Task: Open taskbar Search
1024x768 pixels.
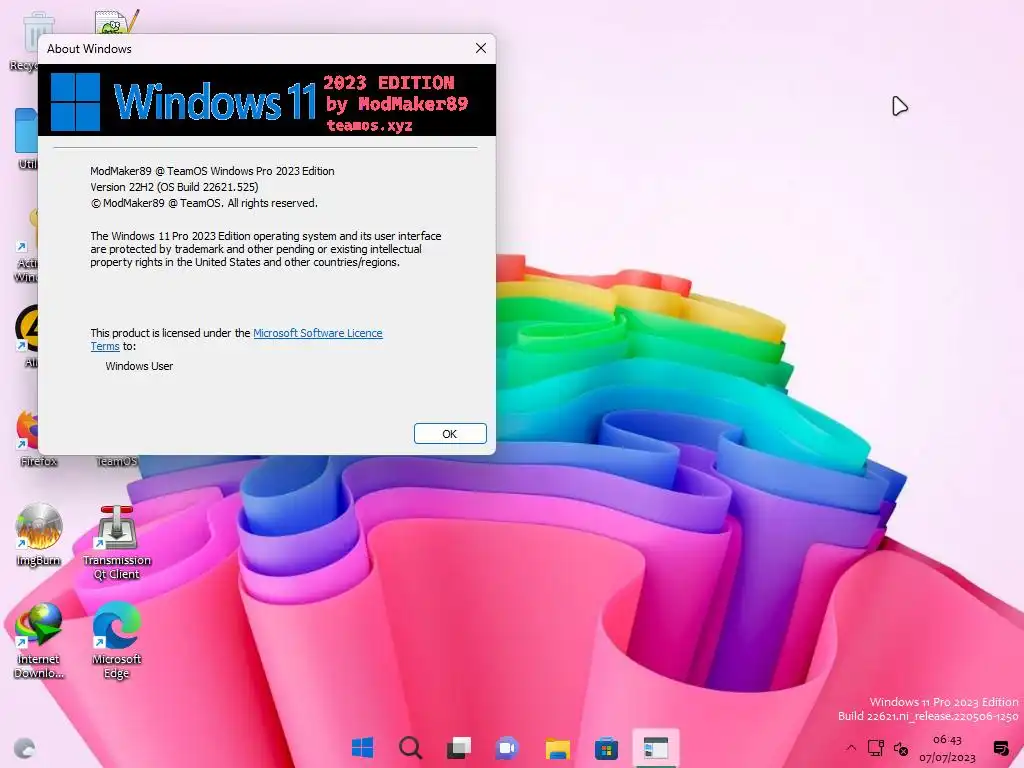Action: click(x=410, y=748)
